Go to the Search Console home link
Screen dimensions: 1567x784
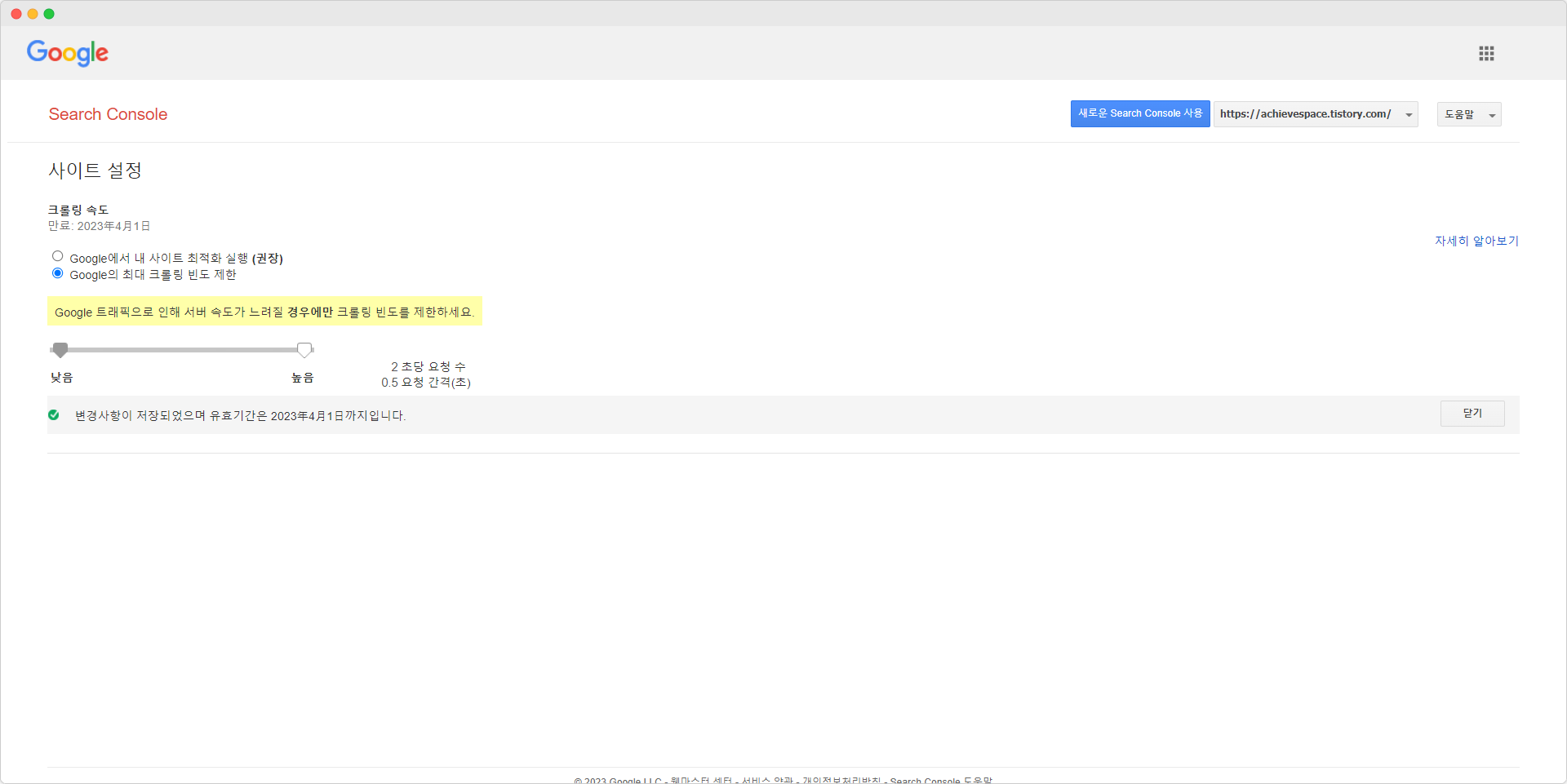108,114
